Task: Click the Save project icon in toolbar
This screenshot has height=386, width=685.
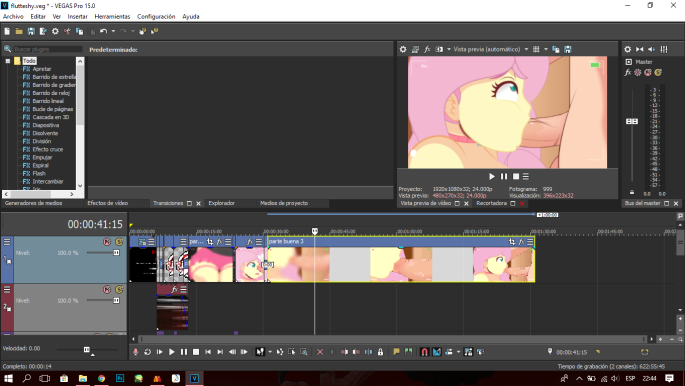Action: click(x=31, y=31)
